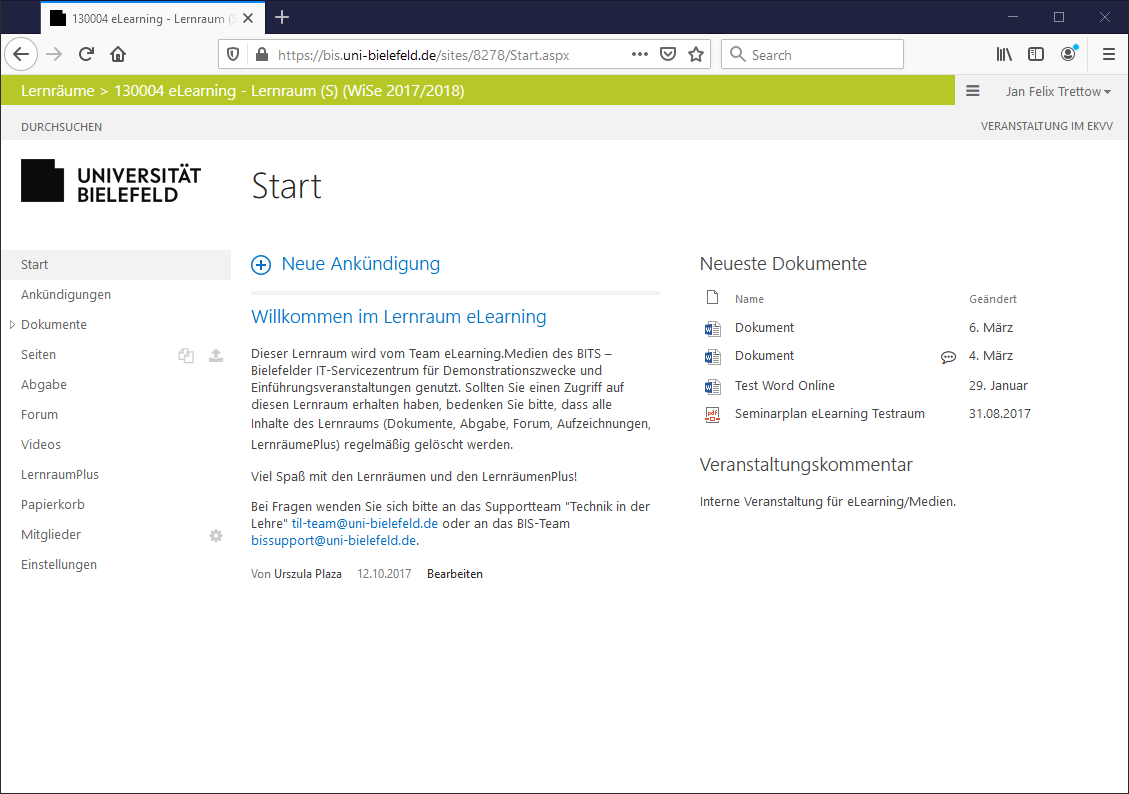
Task: Open the page actions three-dot menu
Action: tap(639, 54)
